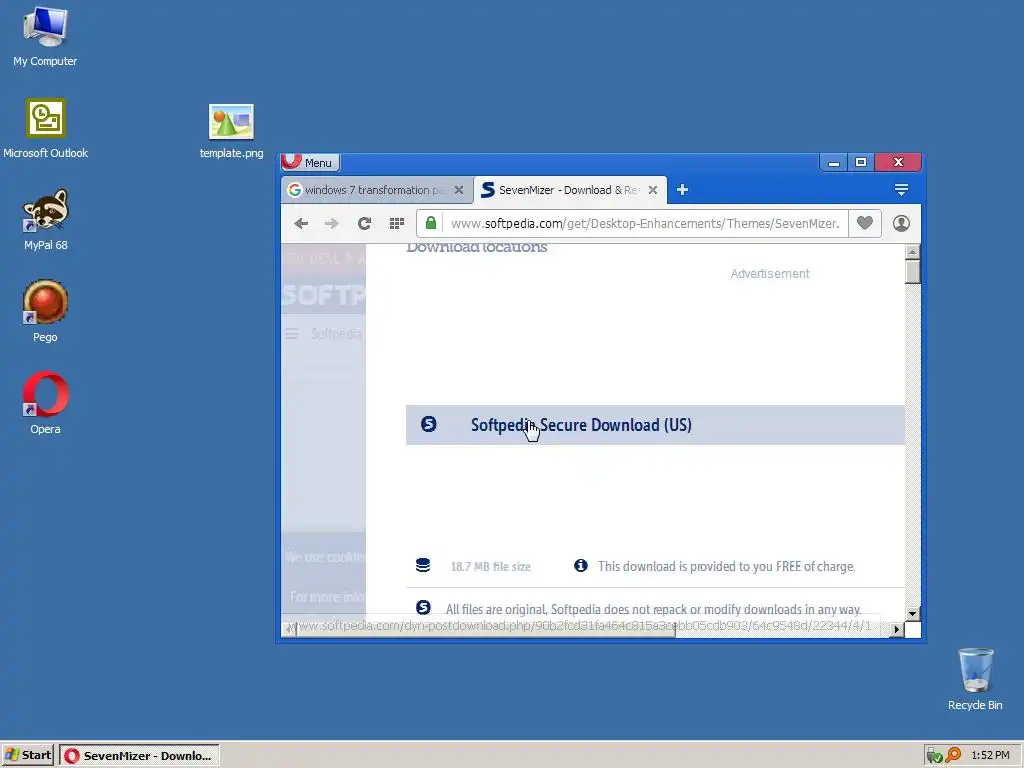Click the Download locations heading
1024x768 pixels.
[x=477, y=248]
